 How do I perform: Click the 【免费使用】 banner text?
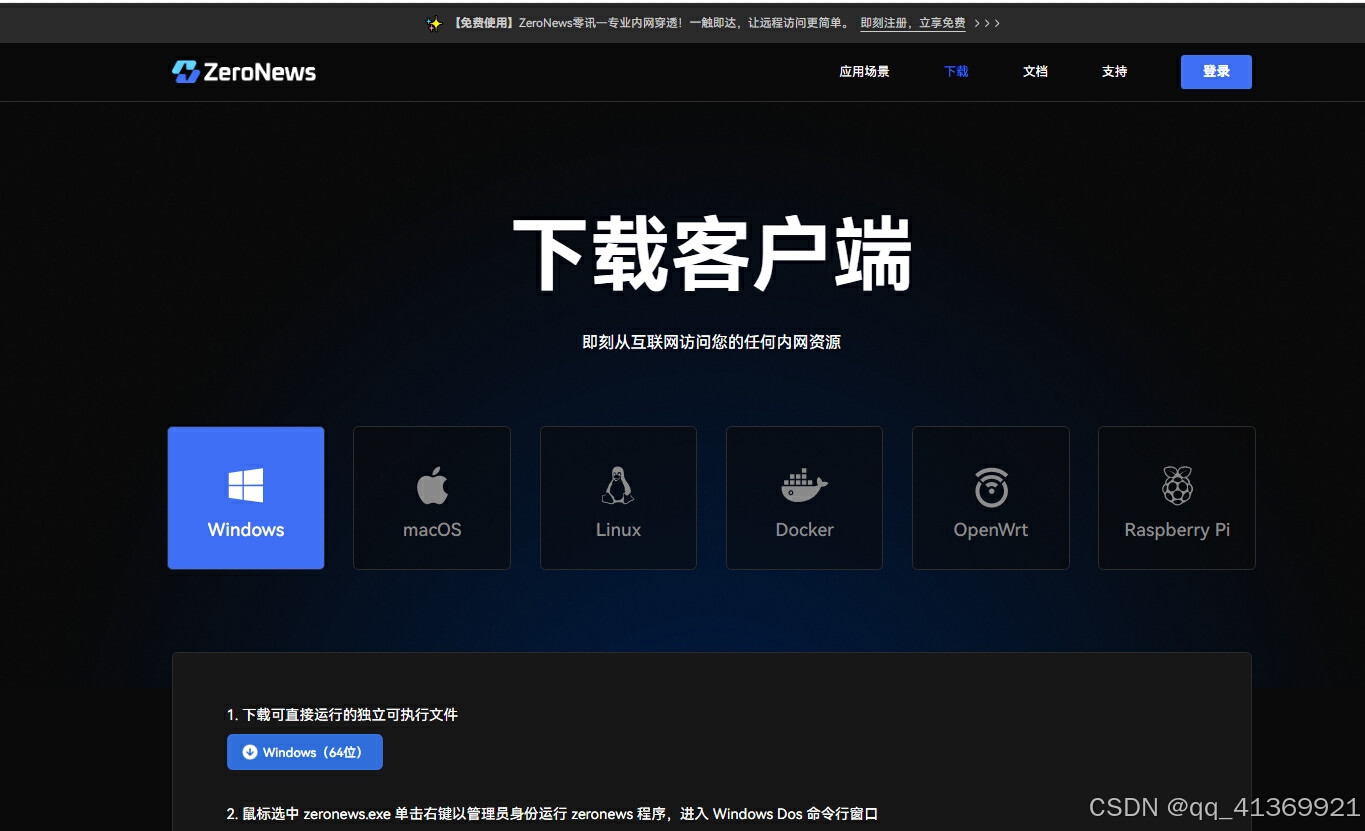pos(484,23)
